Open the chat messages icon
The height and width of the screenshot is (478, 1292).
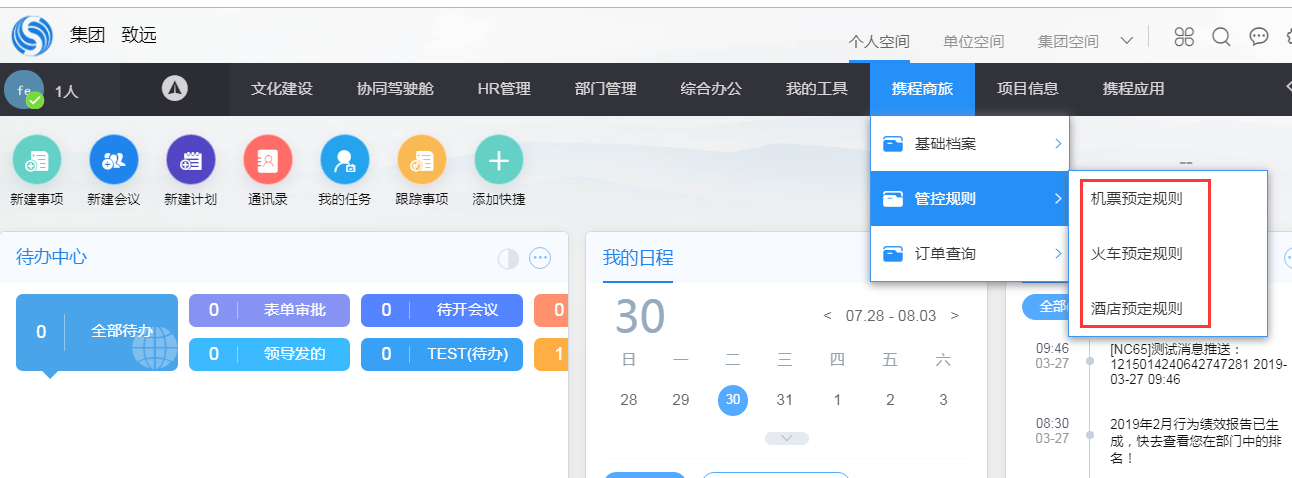click(1259, 37)
